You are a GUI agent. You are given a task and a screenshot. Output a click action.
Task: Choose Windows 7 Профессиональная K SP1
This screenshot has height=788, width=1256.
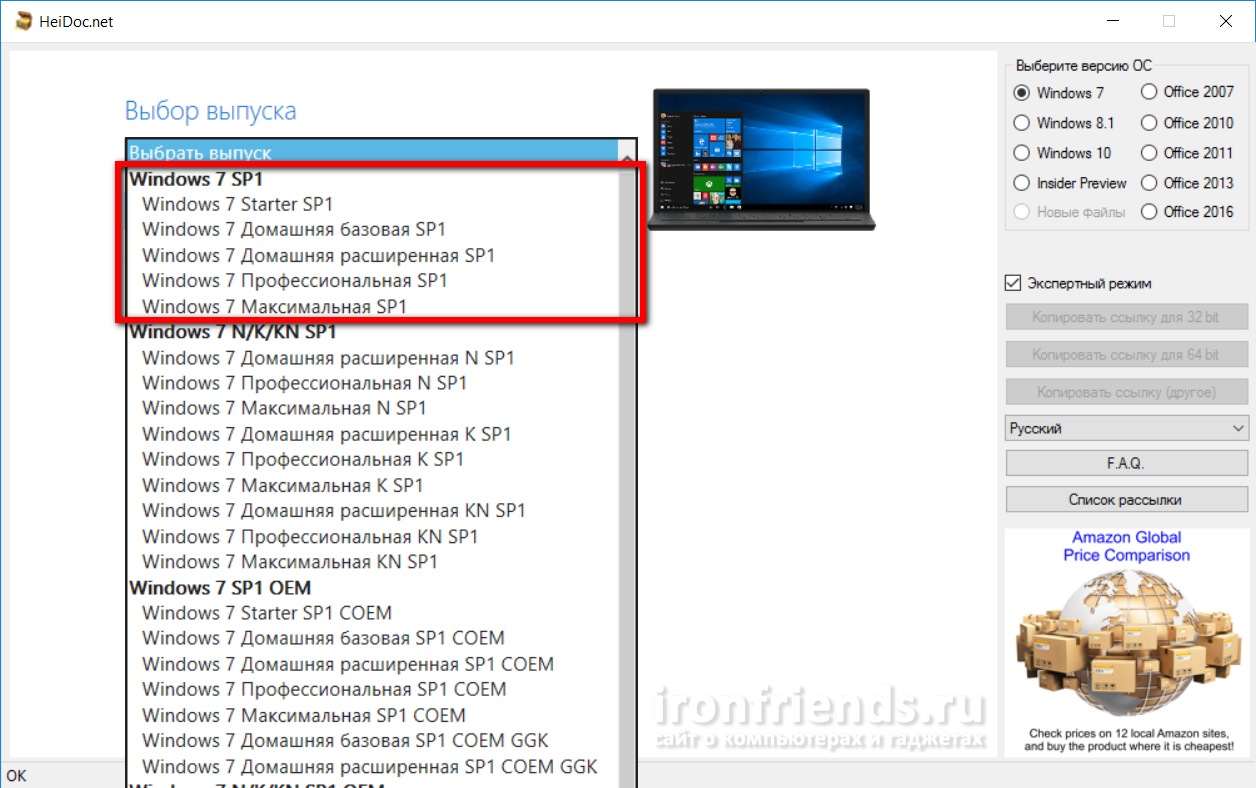[372, 459]
